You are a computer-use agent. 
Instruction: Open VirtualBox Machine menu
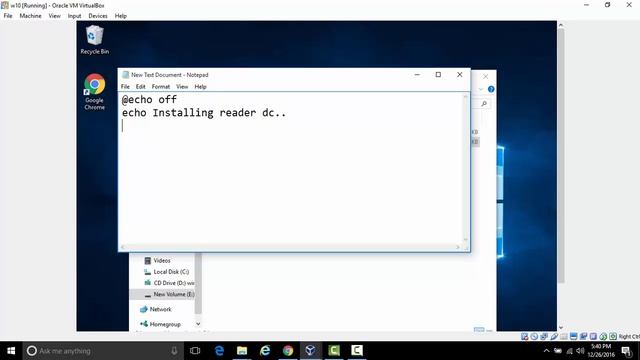[x=31, y=16]
